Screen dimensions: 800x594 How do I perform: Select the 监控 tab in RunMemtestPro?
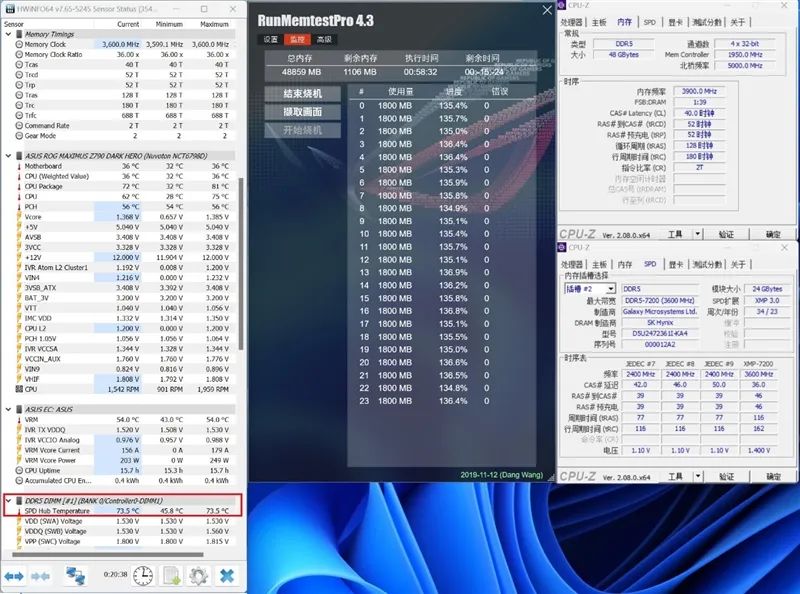pyautogui.click(x=297, y=39)
